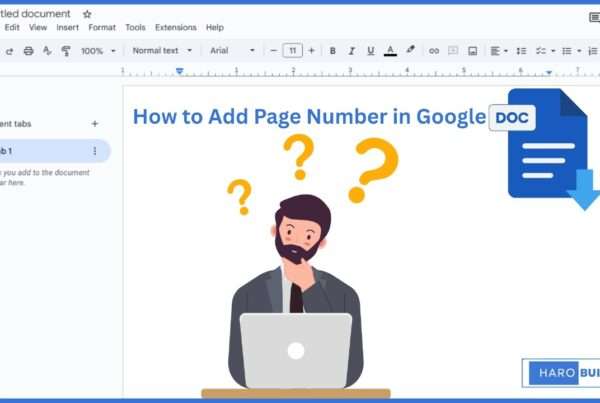Click the print icon
The height and width of the screenshot is (403, 600).
tap(28, 51)
